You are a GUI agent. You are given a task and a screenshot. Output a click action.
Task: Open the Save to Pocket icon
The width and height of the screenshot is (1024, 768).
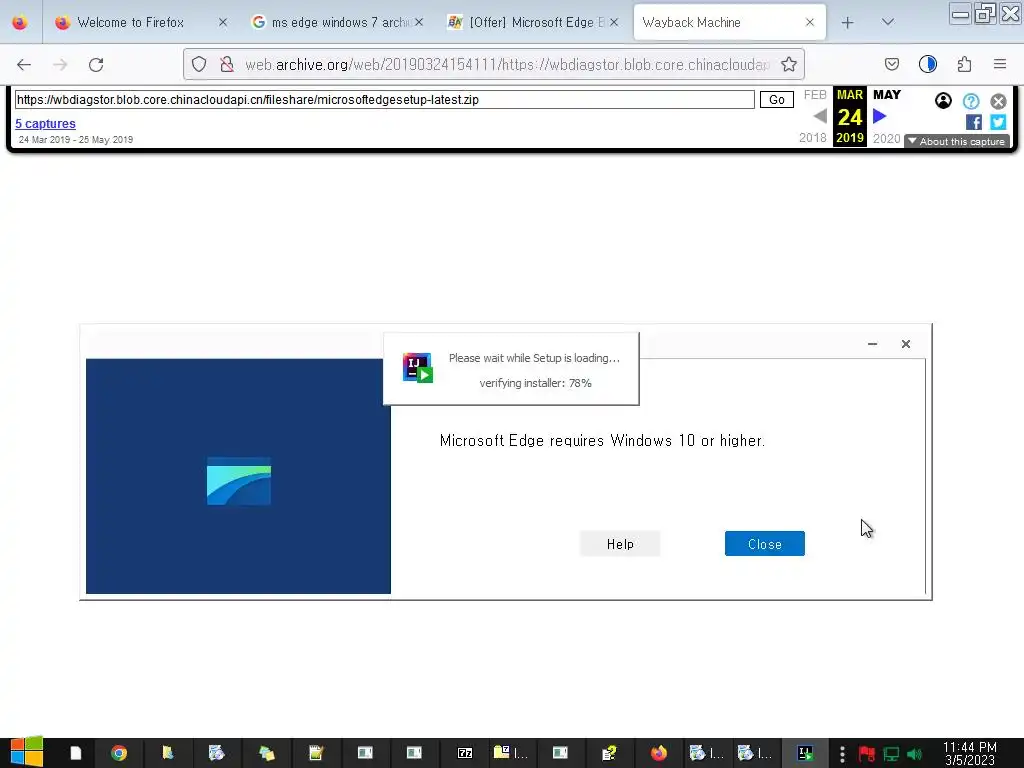(891, 64)
